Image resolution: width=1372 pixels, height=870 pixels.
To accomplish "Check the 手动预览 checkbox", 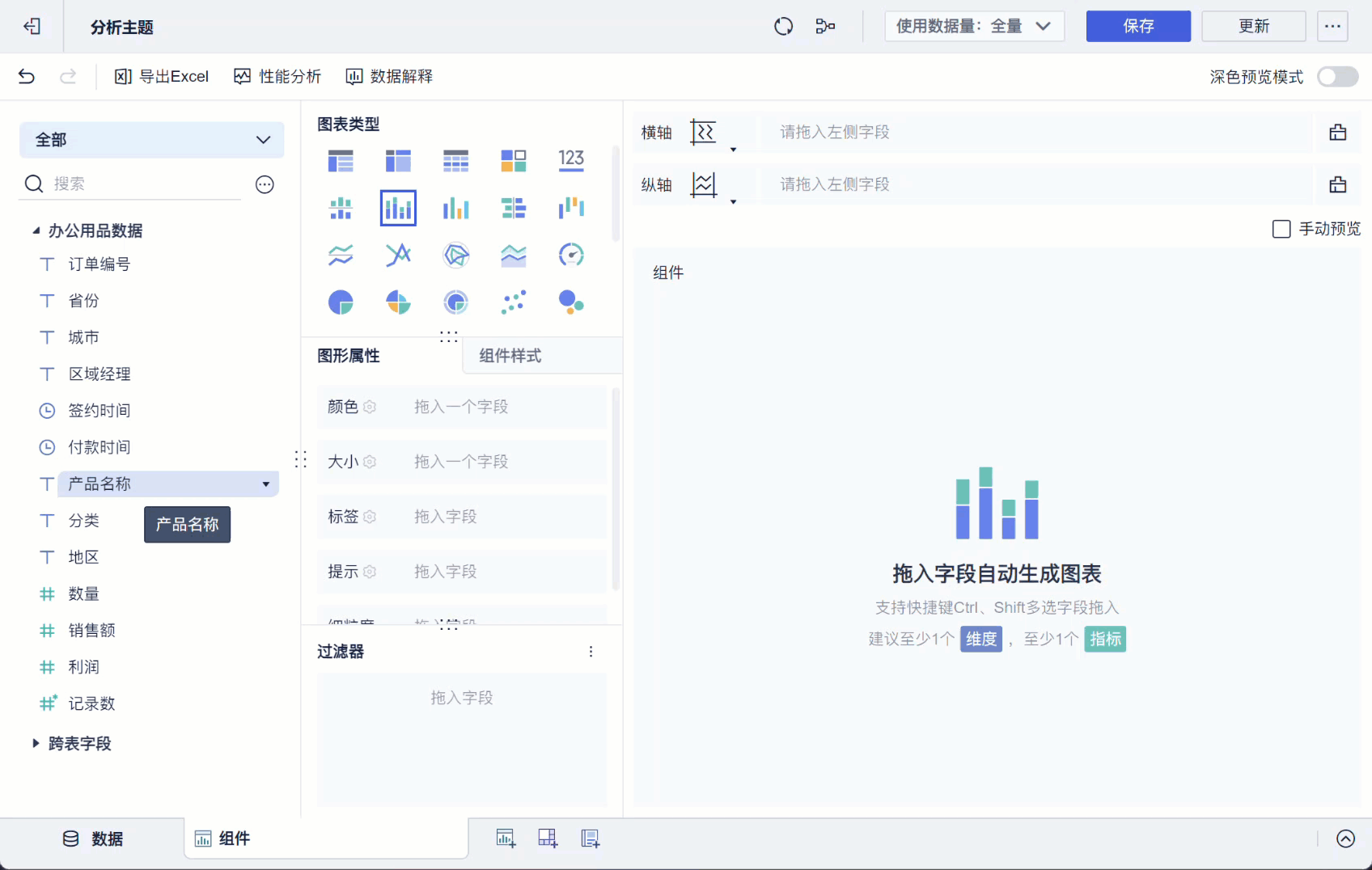I will (x=1281, y=230).
